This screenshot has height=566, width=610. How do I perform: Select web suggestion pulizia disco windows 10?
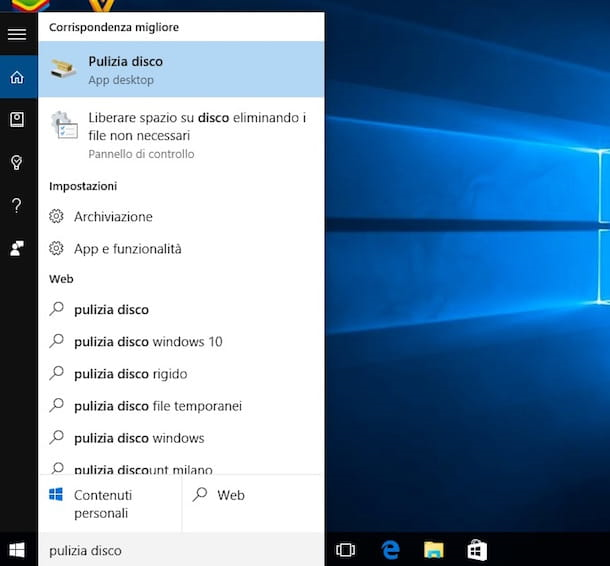point(148,342)
